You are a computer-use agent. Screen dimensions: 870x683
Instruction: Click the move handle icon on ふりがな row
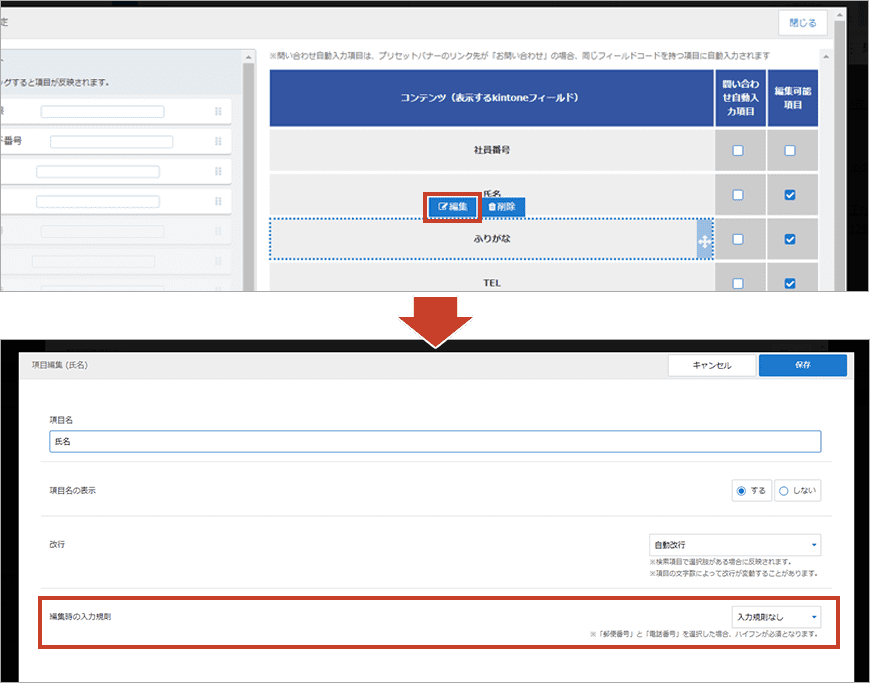pyautogui.click(x=705, y=240)
